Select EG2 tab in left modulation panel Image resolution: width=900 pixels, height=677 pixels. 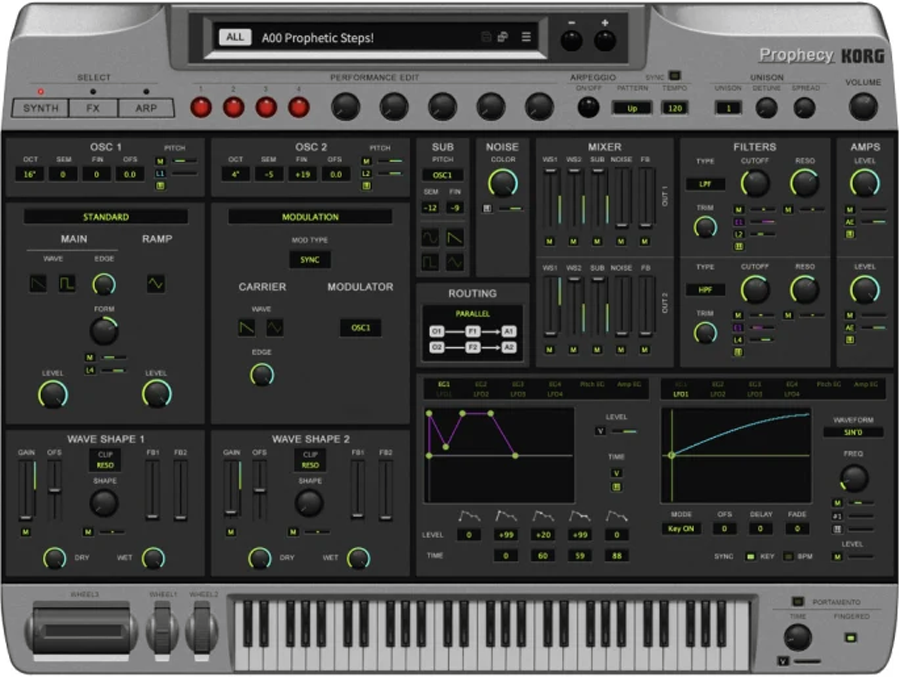pyautogui.click(x=481, y=384)
